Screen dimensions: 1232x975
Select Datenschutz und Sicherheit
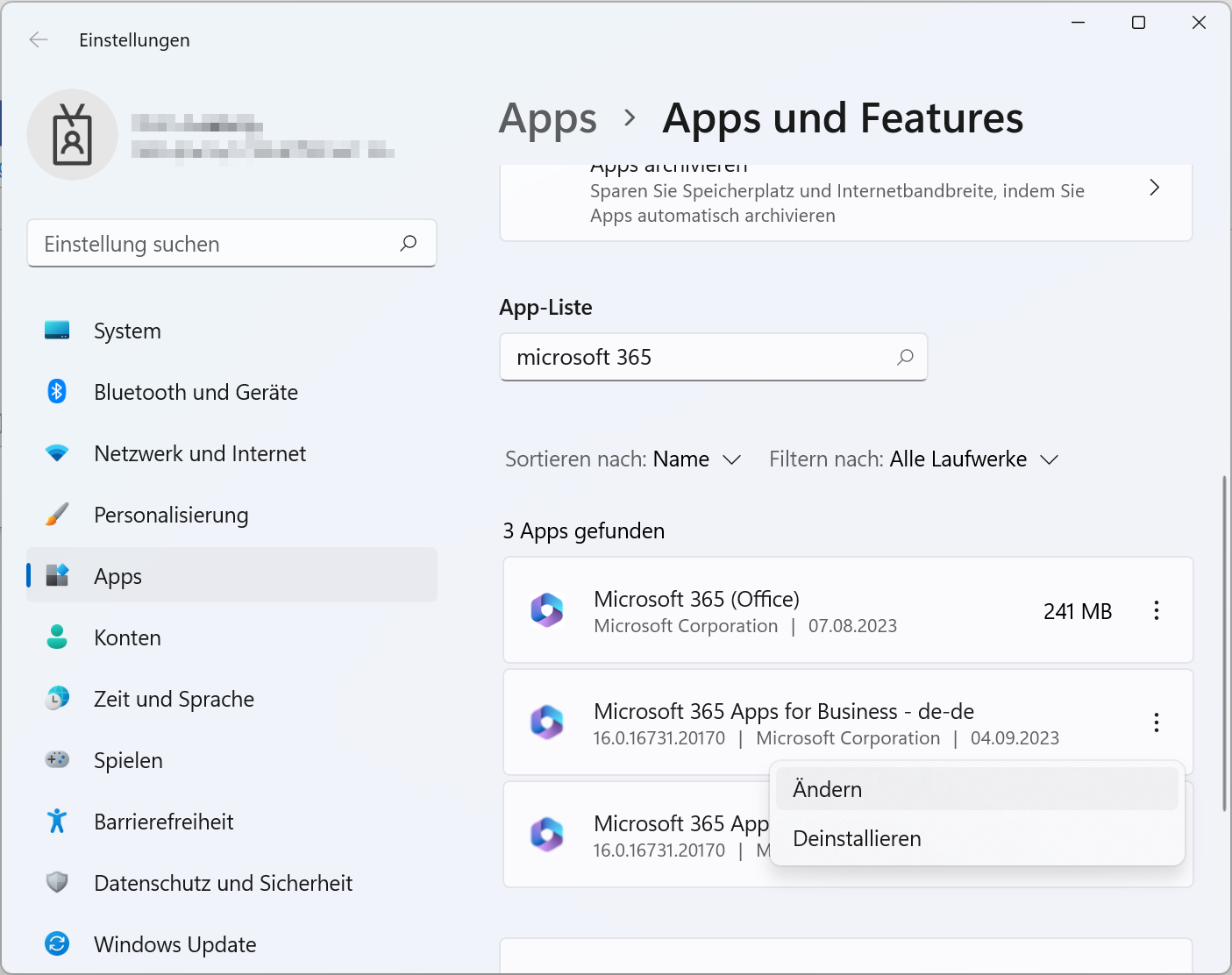(x=232, y=883)
